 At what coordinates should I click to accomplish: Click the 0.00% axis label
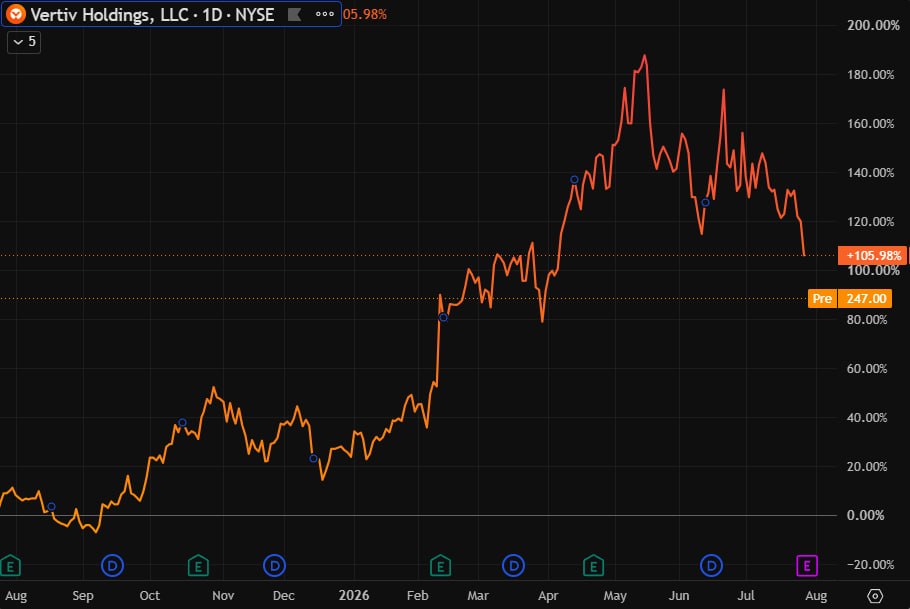click(x=865, y=515)
